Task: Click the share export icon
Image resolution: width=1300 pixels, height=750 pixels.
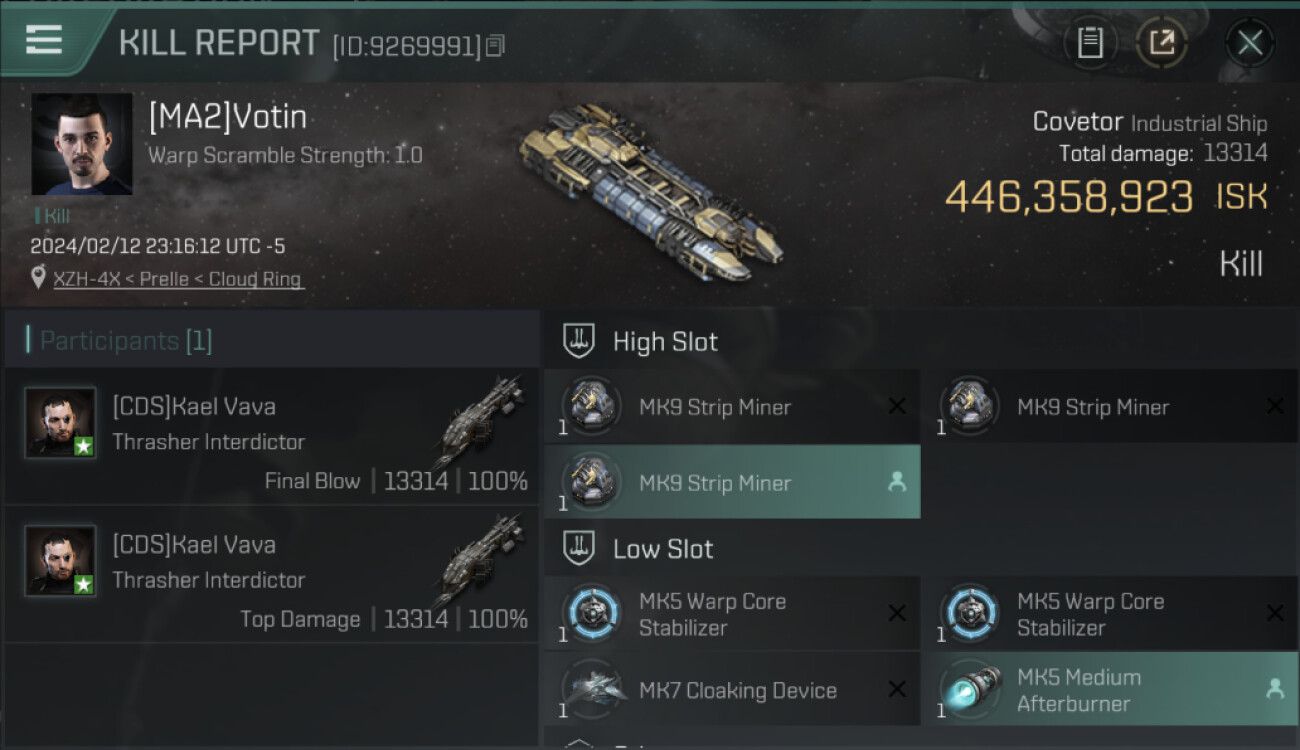Action: tap(1161, 43)
